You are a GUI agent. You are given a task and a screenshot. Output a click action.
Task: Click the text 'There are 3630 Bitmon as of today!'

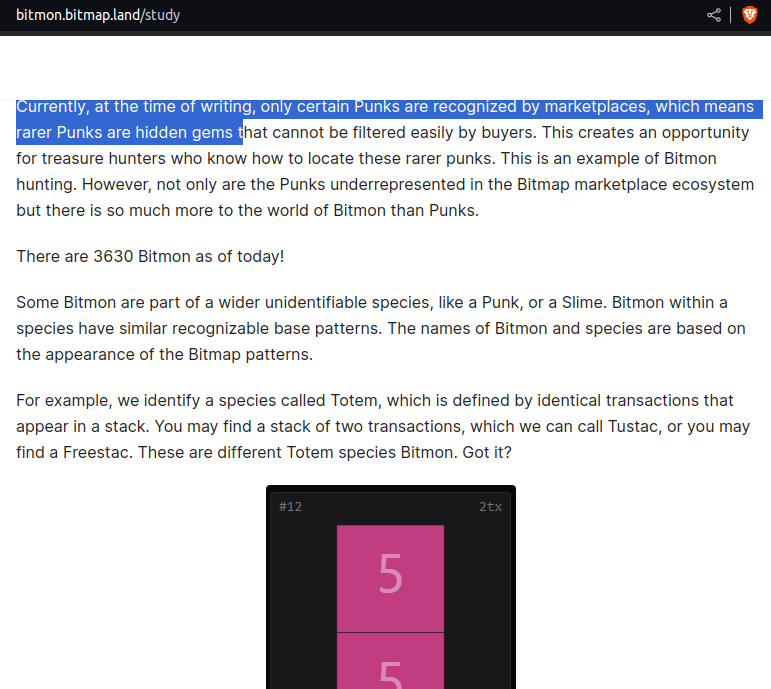150,256
